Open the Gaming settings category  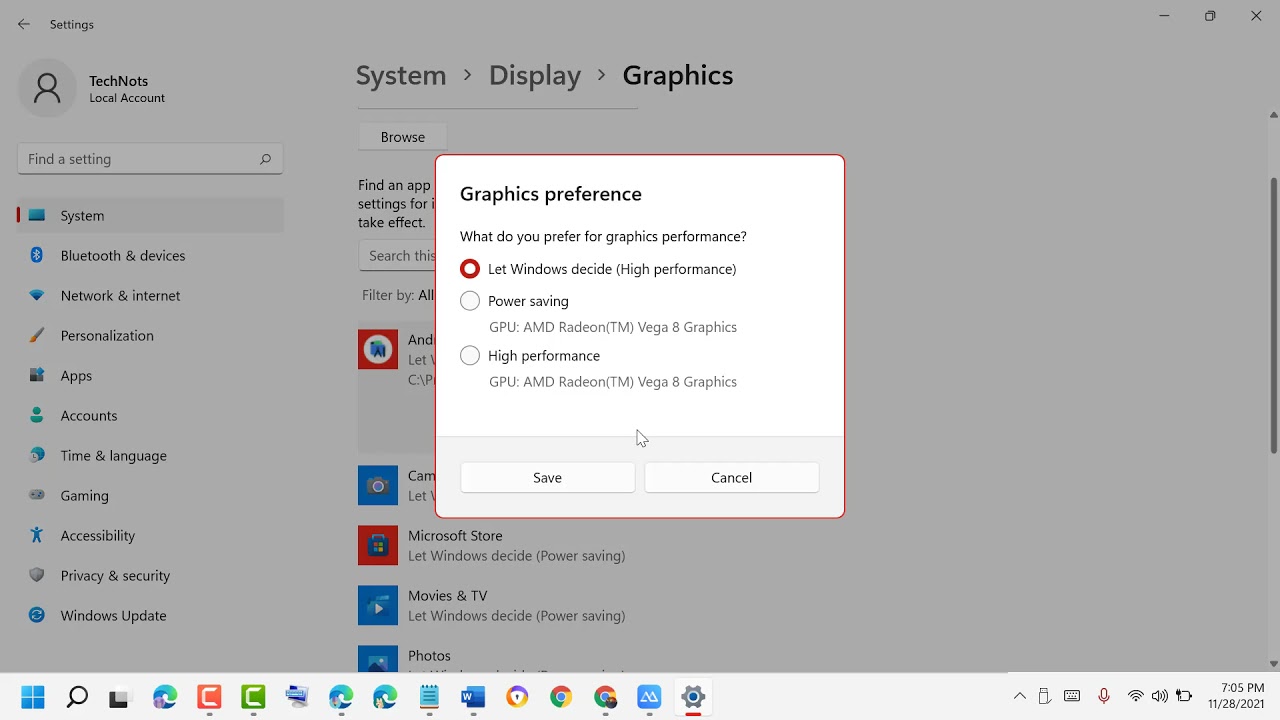[x=150, y=496]
